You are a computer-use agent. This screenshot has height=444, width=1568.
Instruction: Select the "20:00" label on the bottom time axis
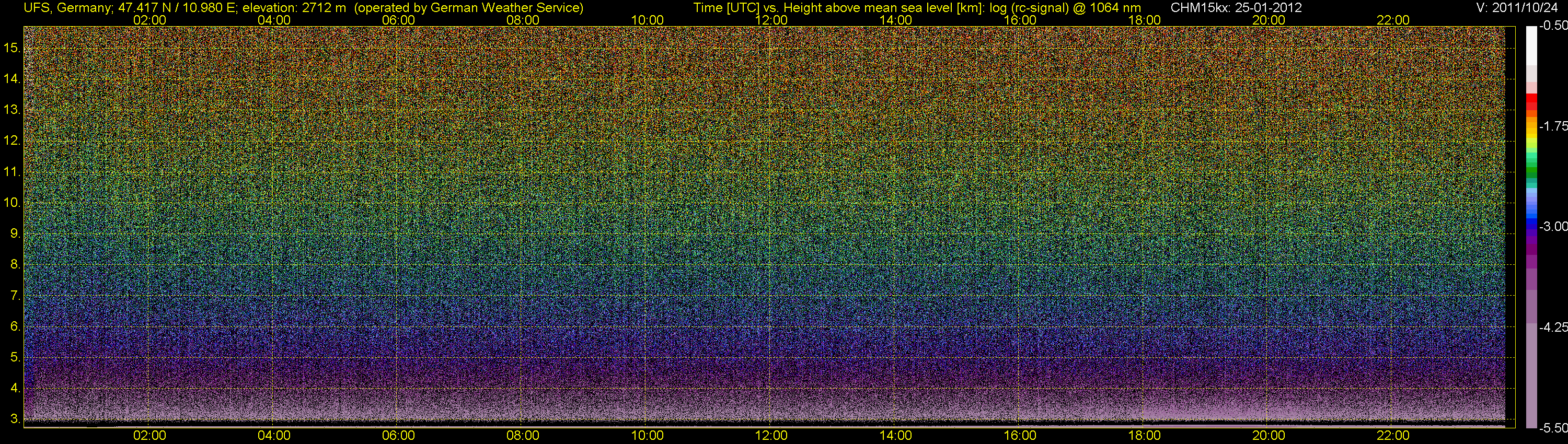coord(1269,436)
